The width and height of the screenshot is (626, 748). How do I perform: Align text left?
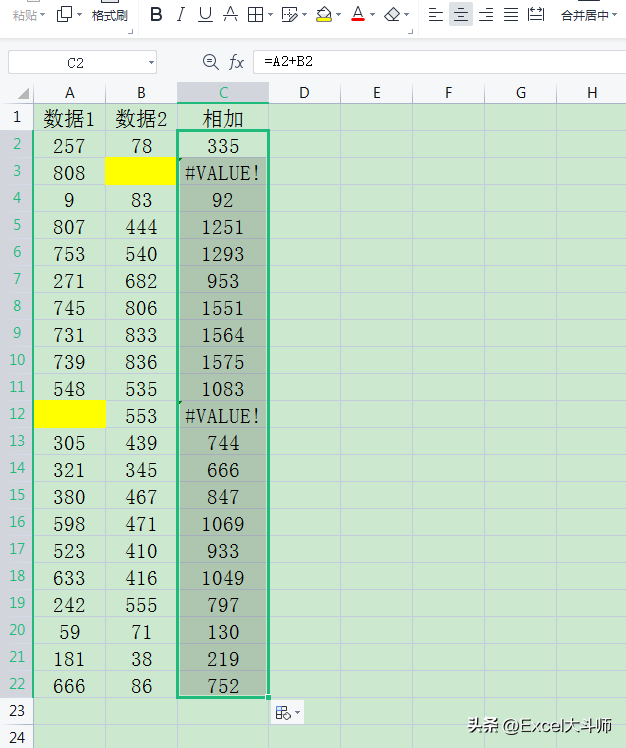(436, 15)
